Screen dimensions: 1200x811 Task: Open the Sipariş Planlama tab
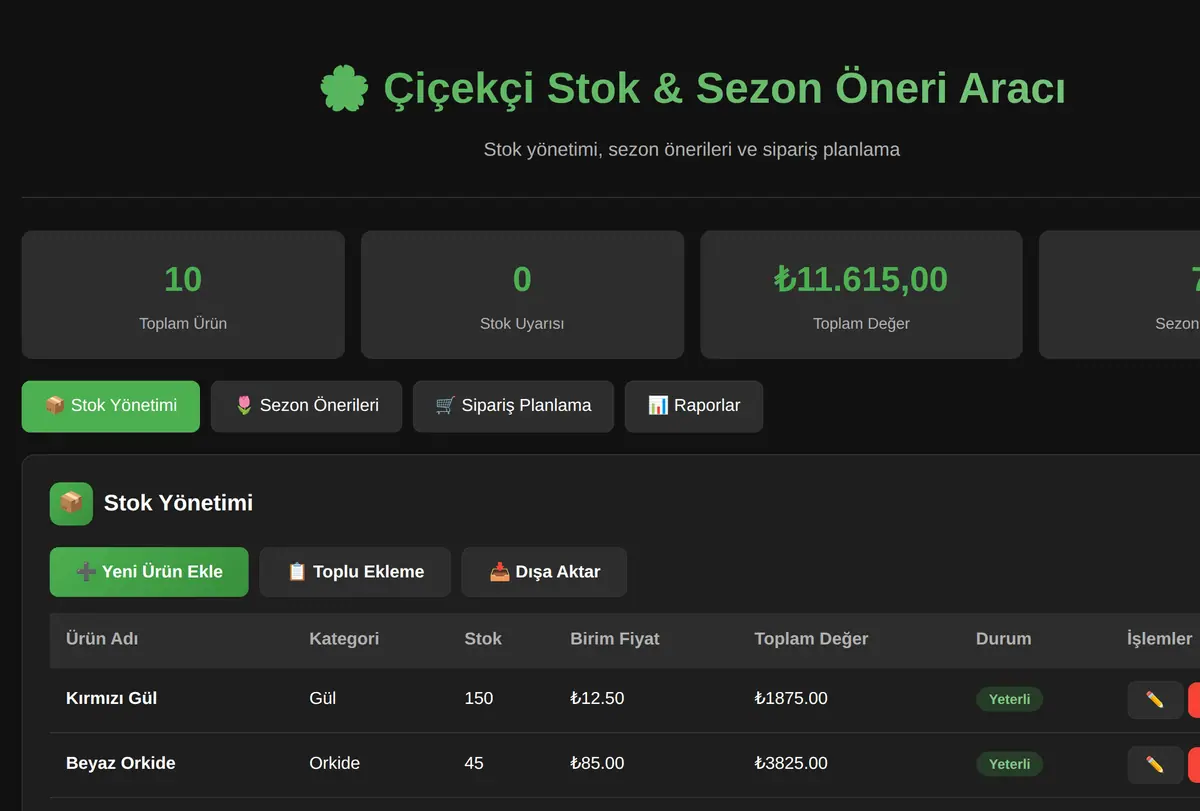pyautogui.click(x=513, y=406)
